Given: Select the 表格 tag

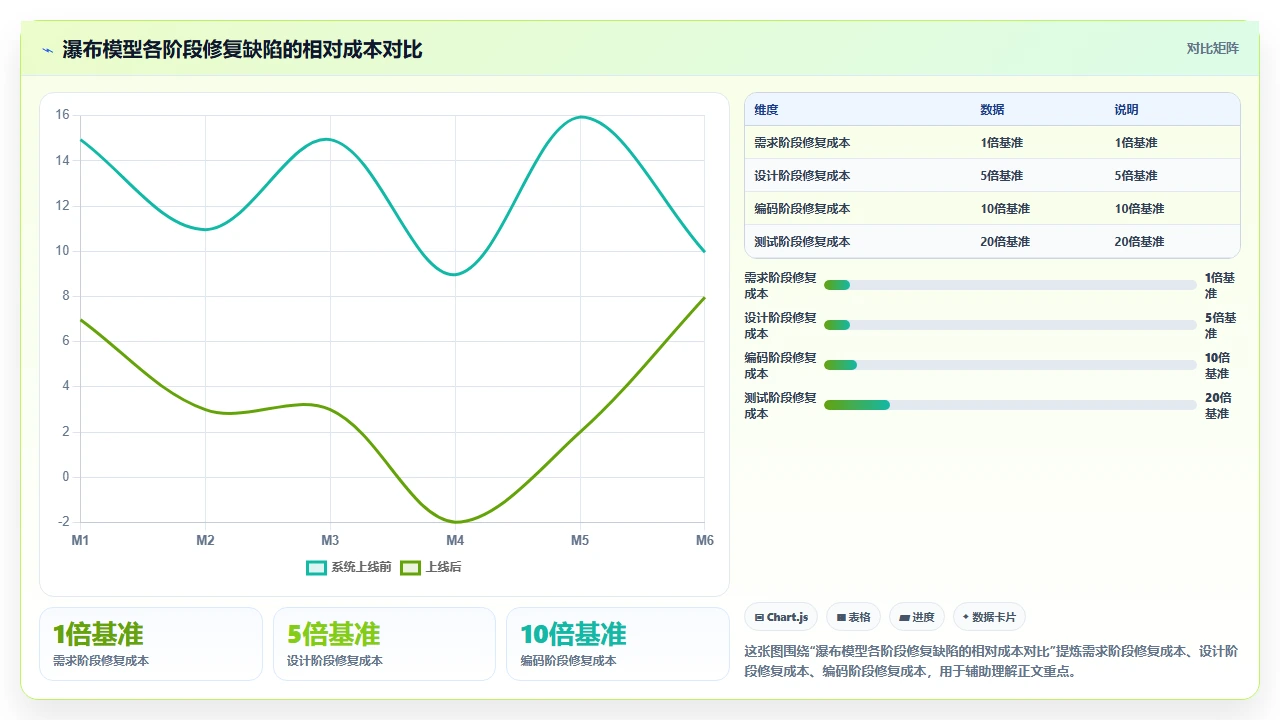Looking at the screenshot, I should [x=853, y=617].
